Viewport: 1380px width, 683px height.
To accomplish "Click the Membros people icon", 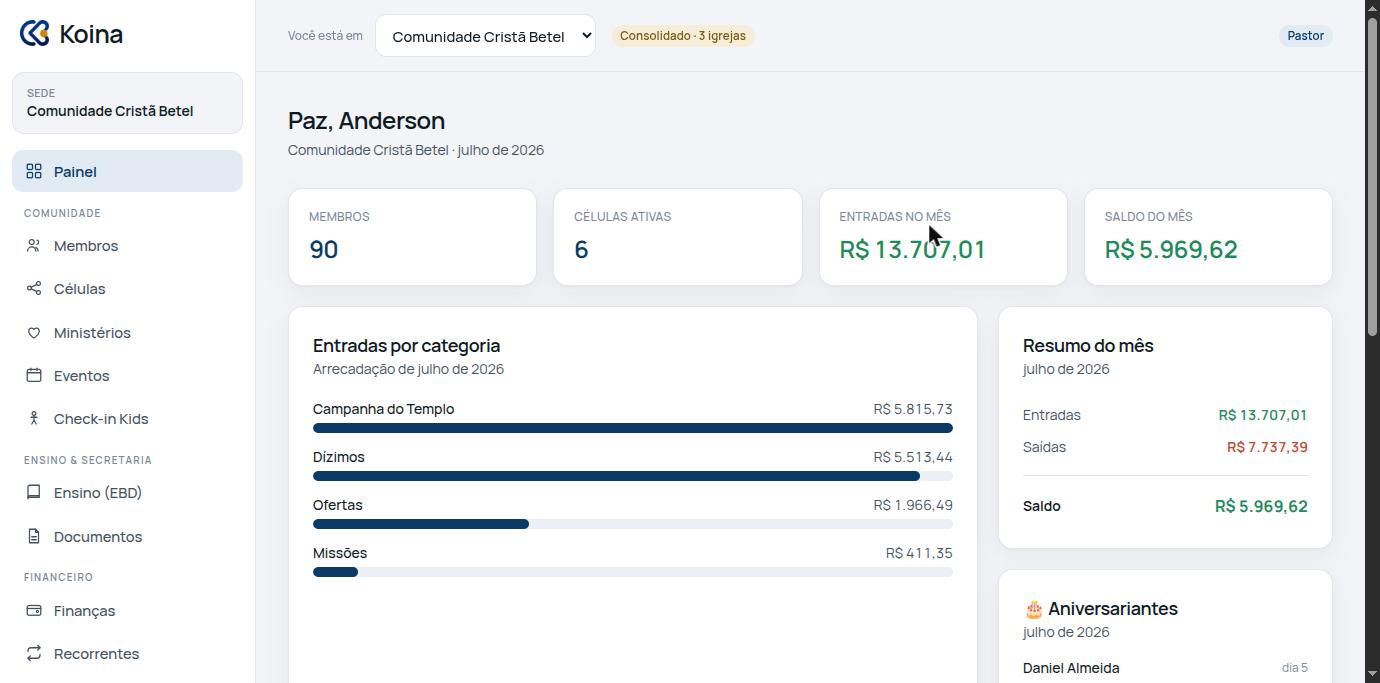I will coord(34,245).
